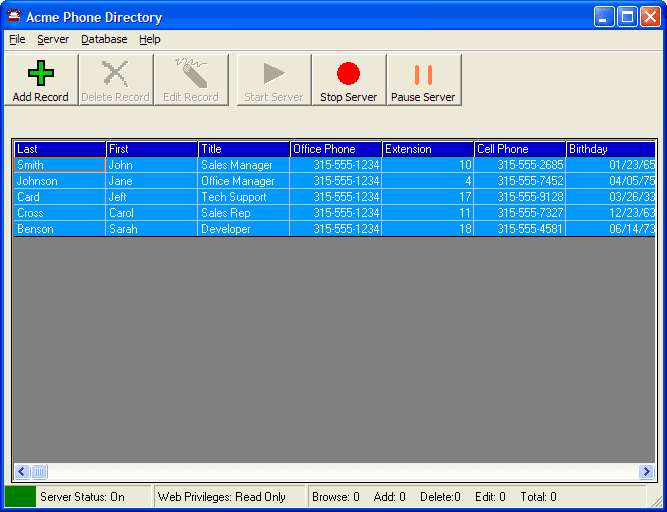Click the Last column header
This screenshot has height=512, width=667.
click(x=60, y=149)
